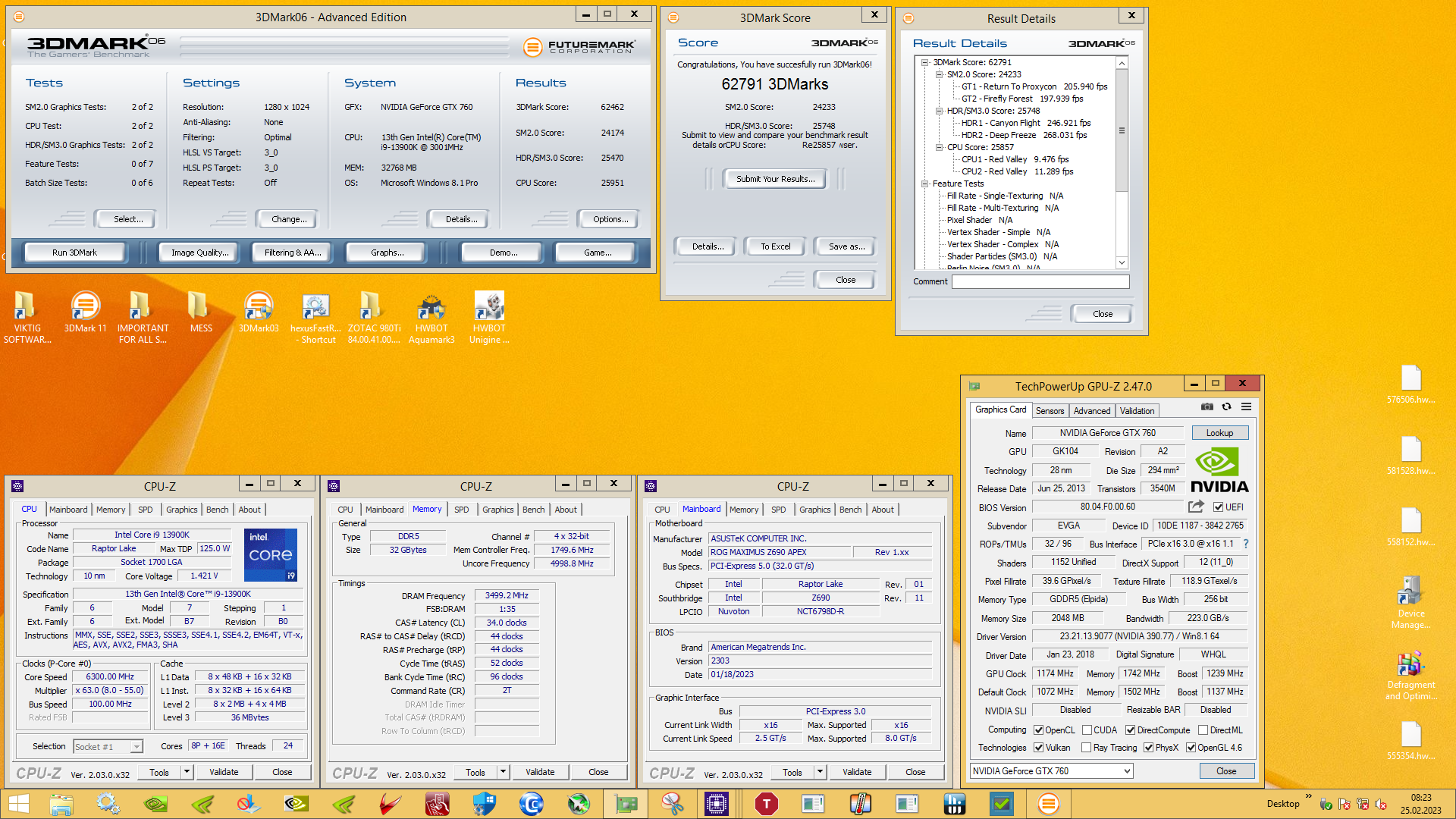Toggle the Ray Tracing checkbox
This screenshot has height=819, width=1456.
[x=1087, y=748]
